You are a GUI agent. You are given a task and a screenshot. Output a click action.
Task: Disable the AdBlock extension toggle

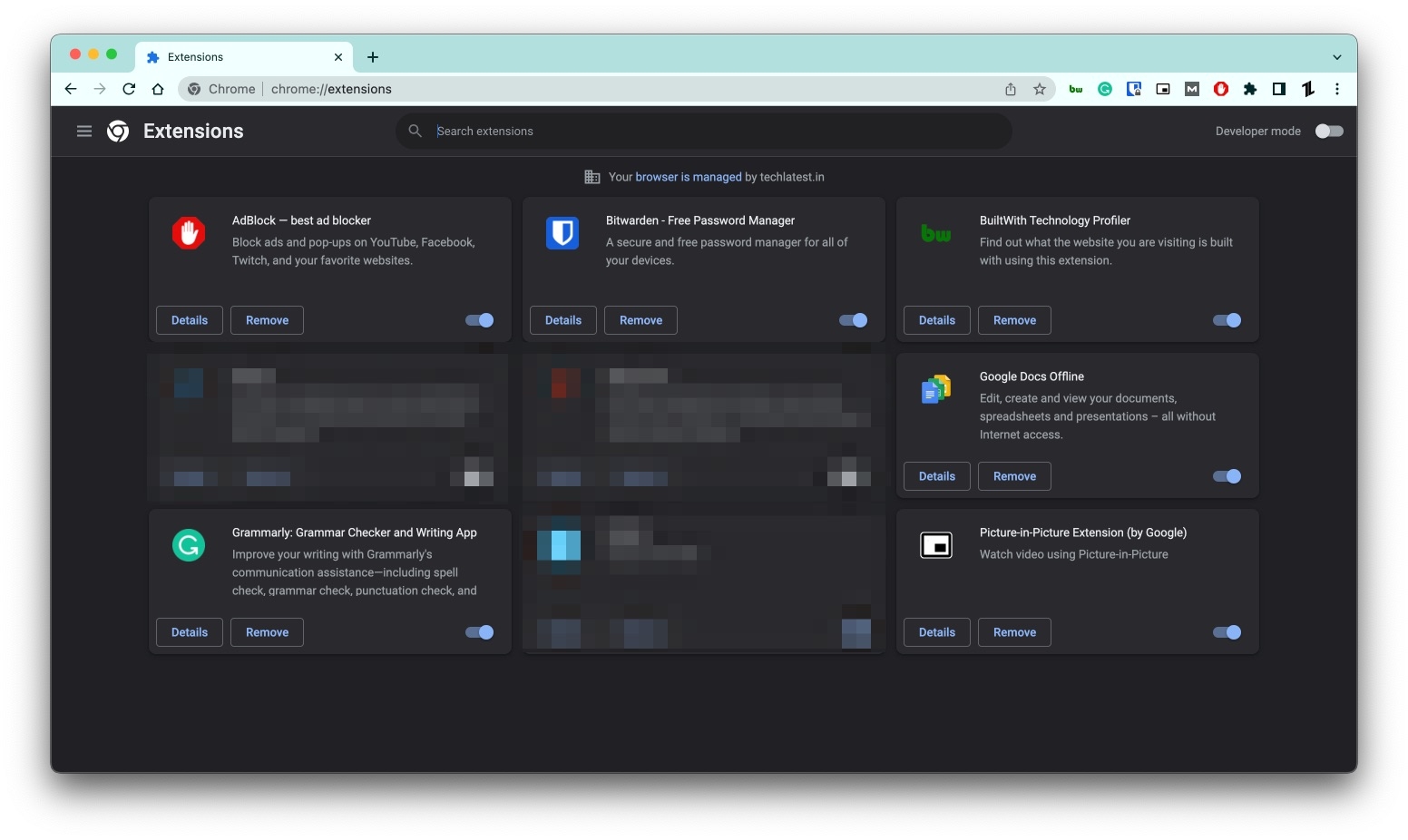coord(480,320)
